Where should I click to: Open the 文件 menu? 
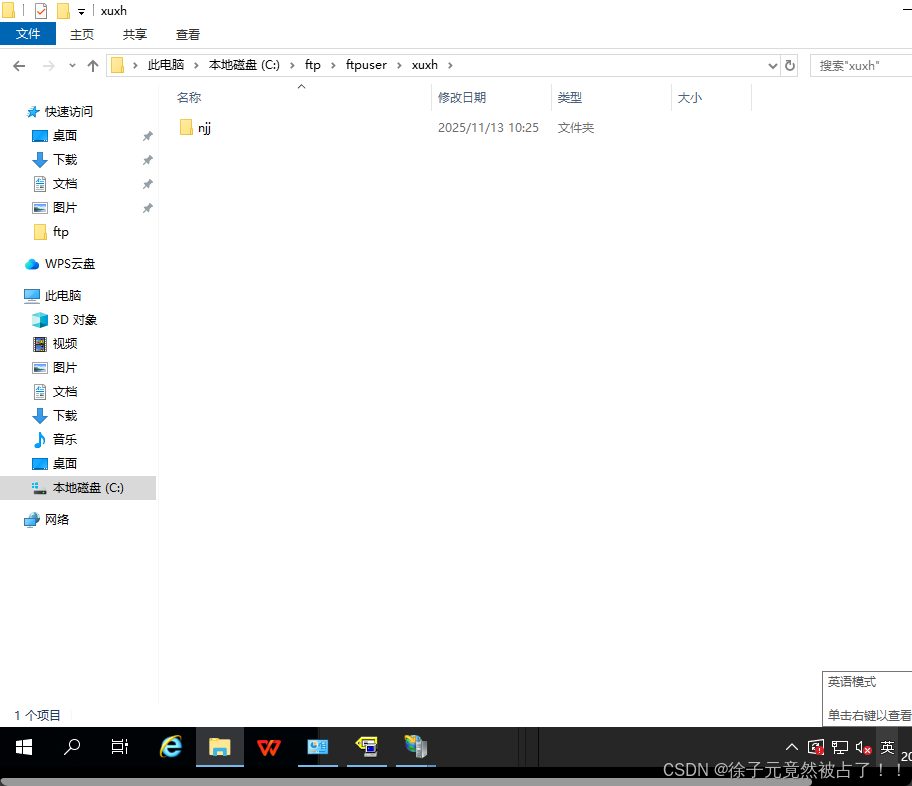(x=28, y=33)
